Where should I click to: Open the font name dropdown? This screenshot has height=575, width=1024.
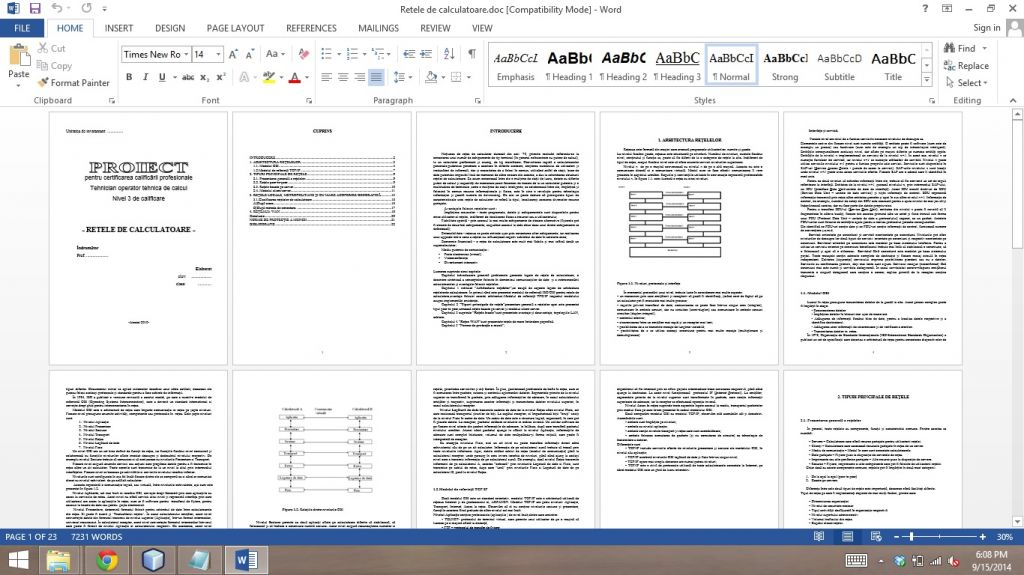(184, 54)
